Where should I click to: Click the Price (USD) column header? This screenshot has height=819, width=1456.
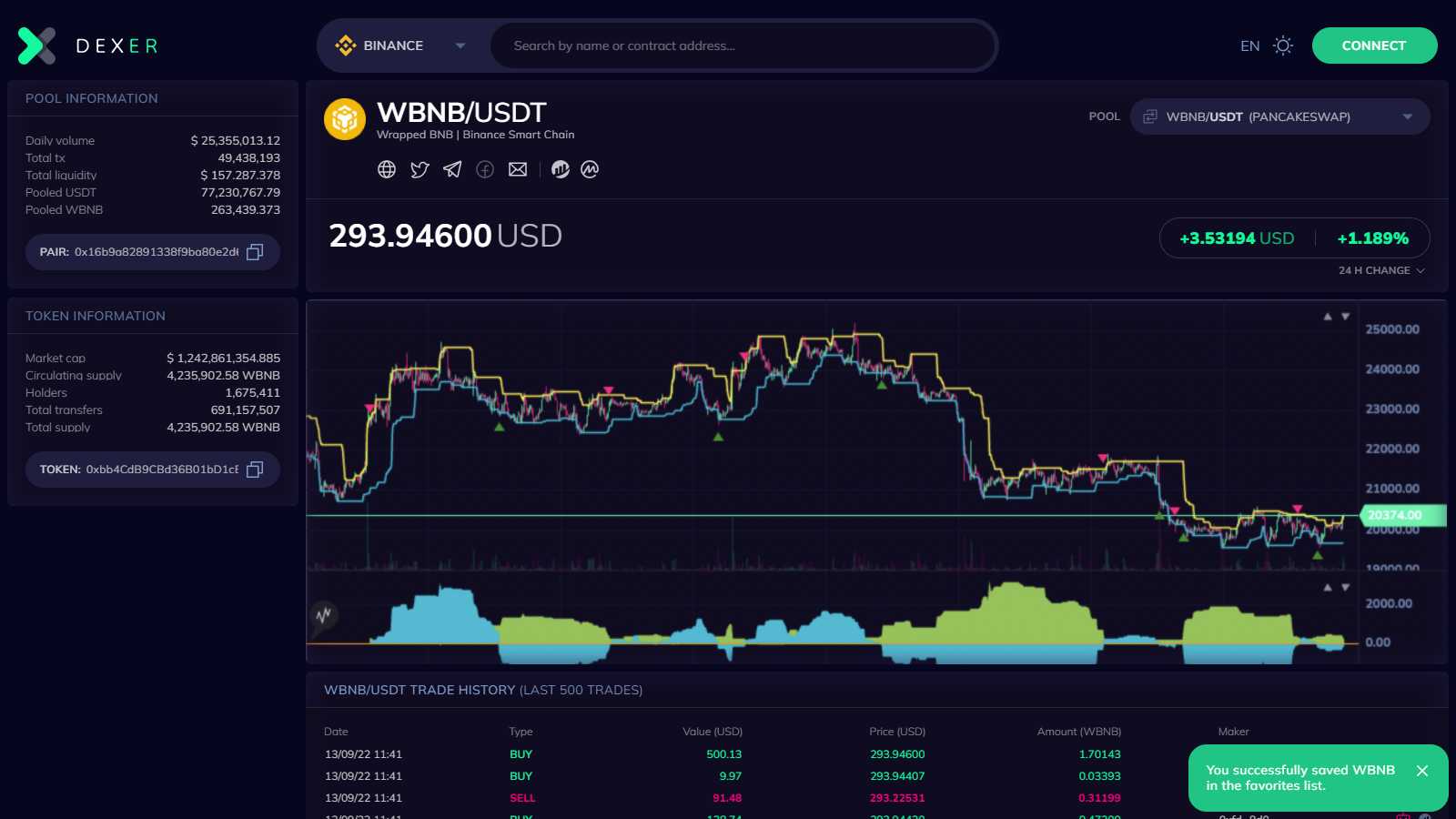click(x=897, y=732)
